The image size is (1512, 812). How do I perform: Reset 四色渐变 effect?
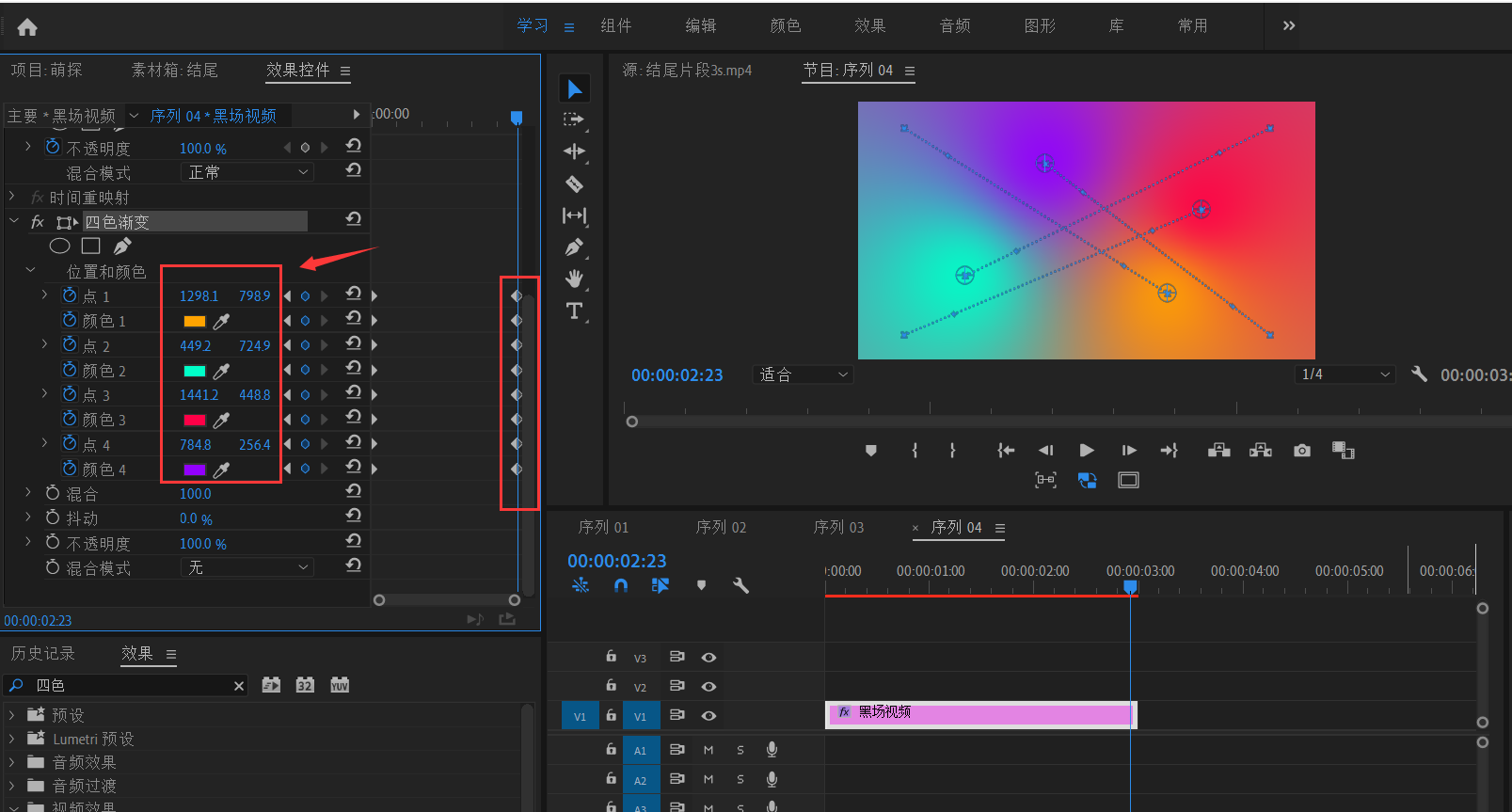click(354, 219)
